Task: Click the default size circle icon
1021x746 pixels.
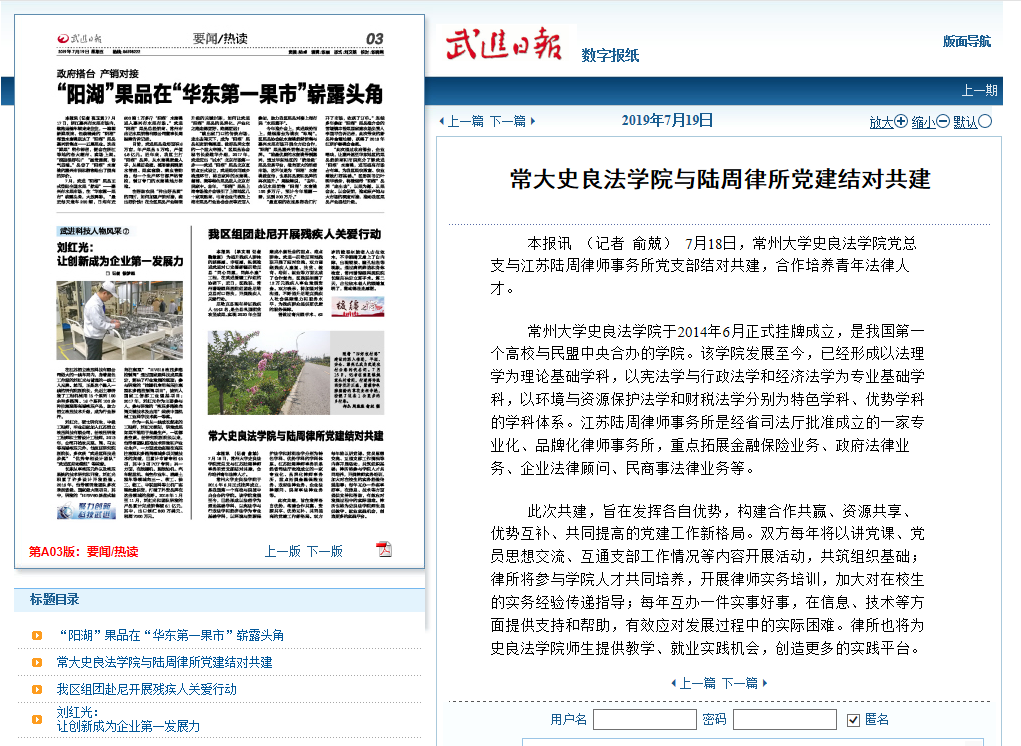Action: [x=985, y=121]
